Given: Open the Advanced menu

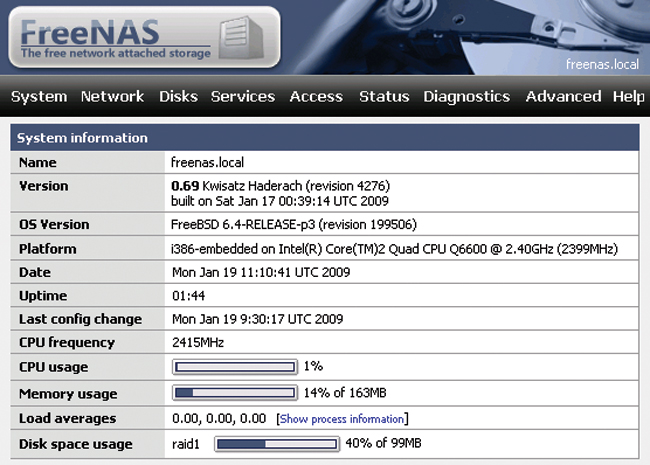Looking at the screenshot, I should (x=563, y=97).
